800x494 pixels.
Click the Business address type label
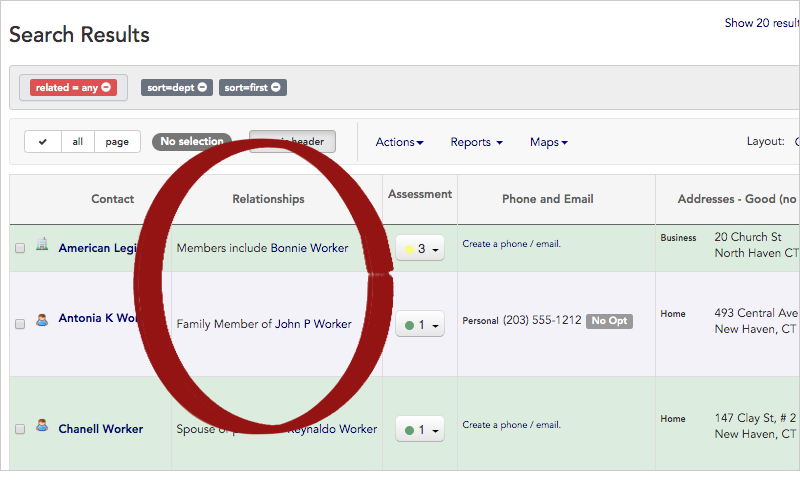pyautogui.click(x=678, y=238)
